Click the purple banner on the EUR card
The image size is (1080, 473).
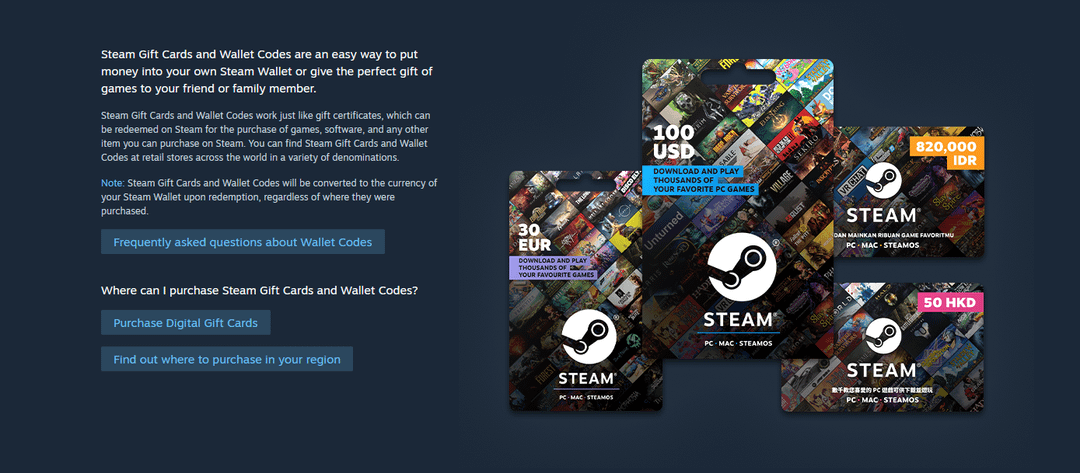[x=553, y=268]
